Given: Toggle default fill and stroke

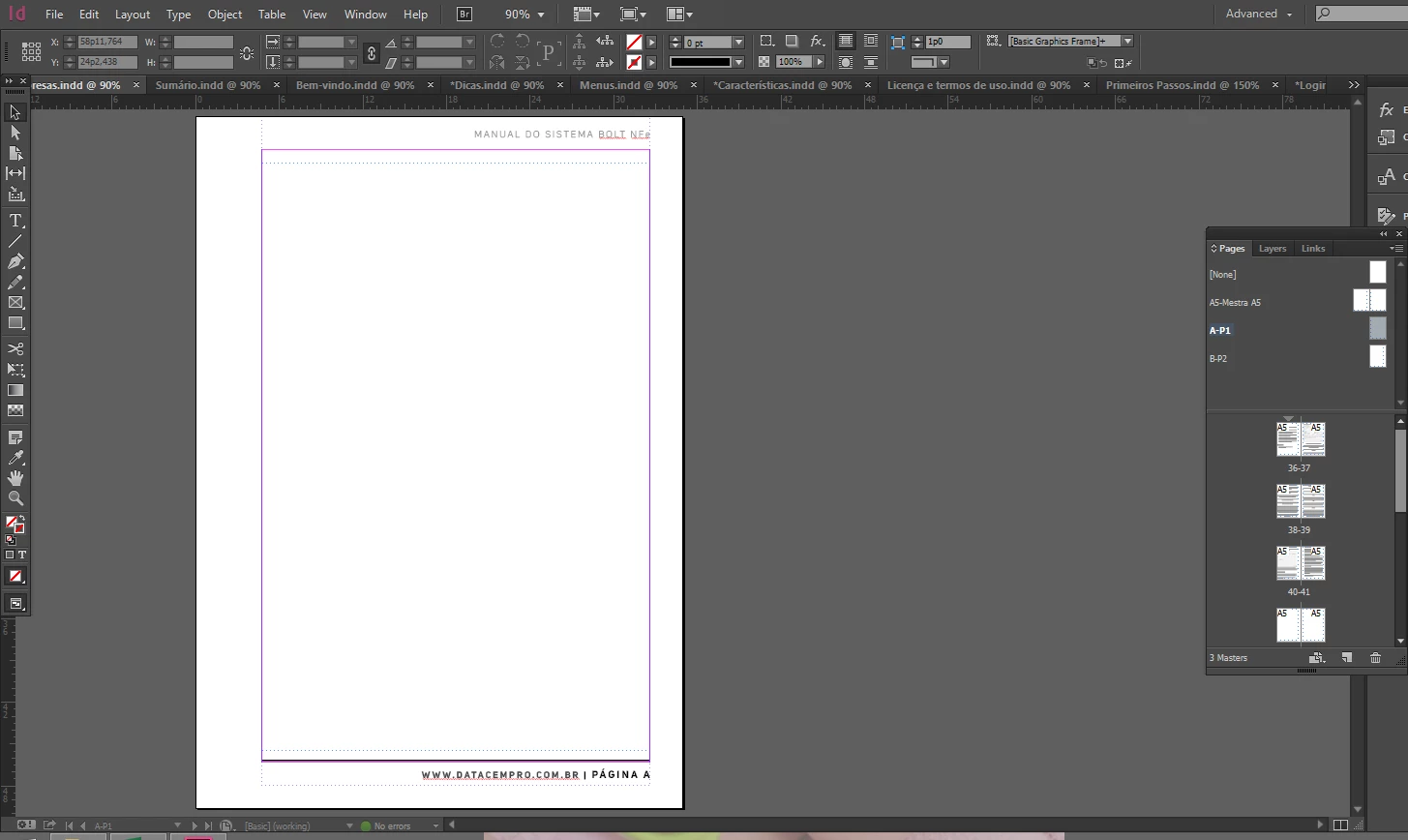Looking at the screenshot, I should pos(10,540).
